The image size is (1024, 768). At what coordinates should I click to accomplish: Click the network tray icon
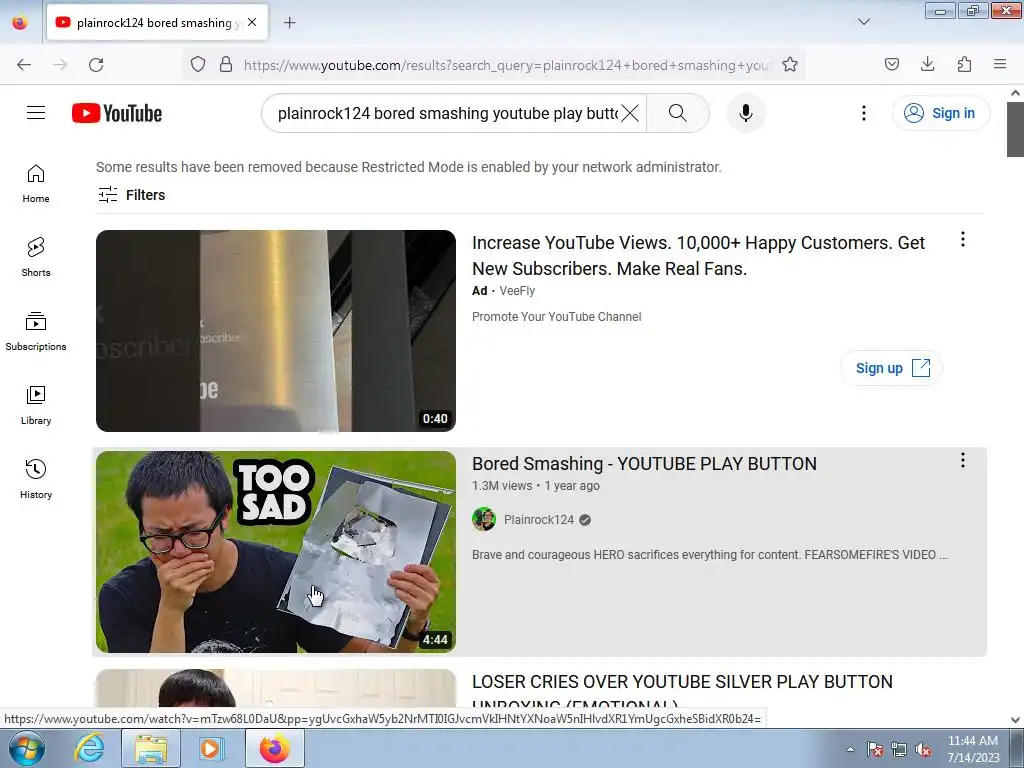(899, 750)
